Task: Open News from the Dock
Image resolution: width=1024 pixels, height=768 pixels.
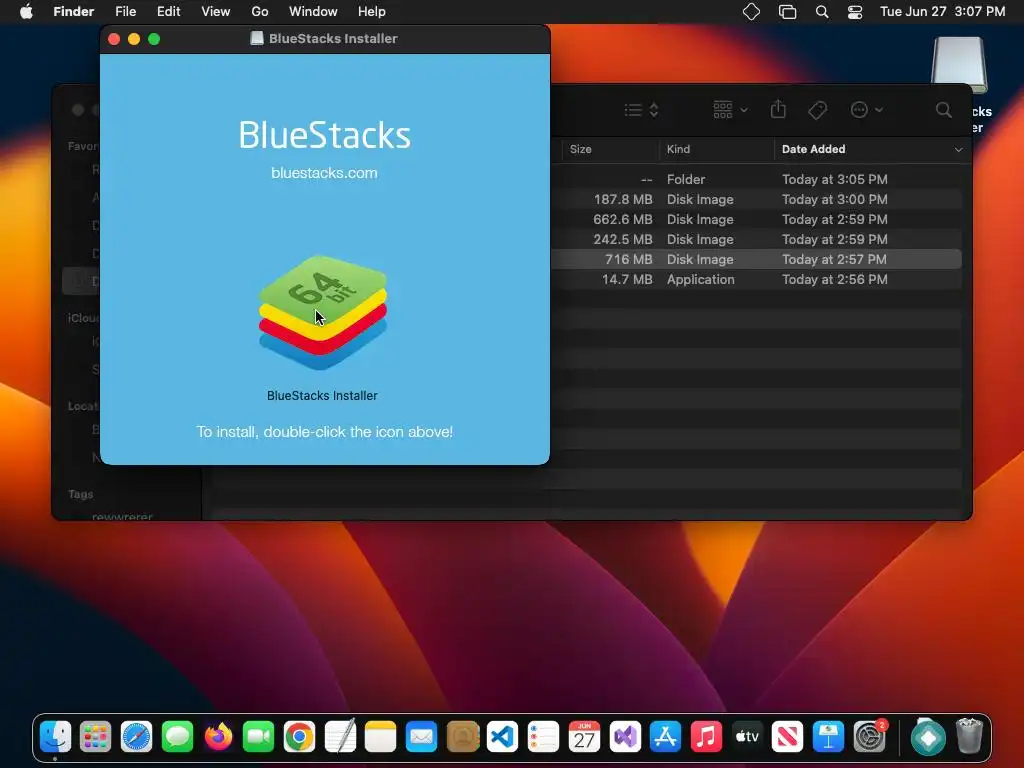Action: (788, 737)
